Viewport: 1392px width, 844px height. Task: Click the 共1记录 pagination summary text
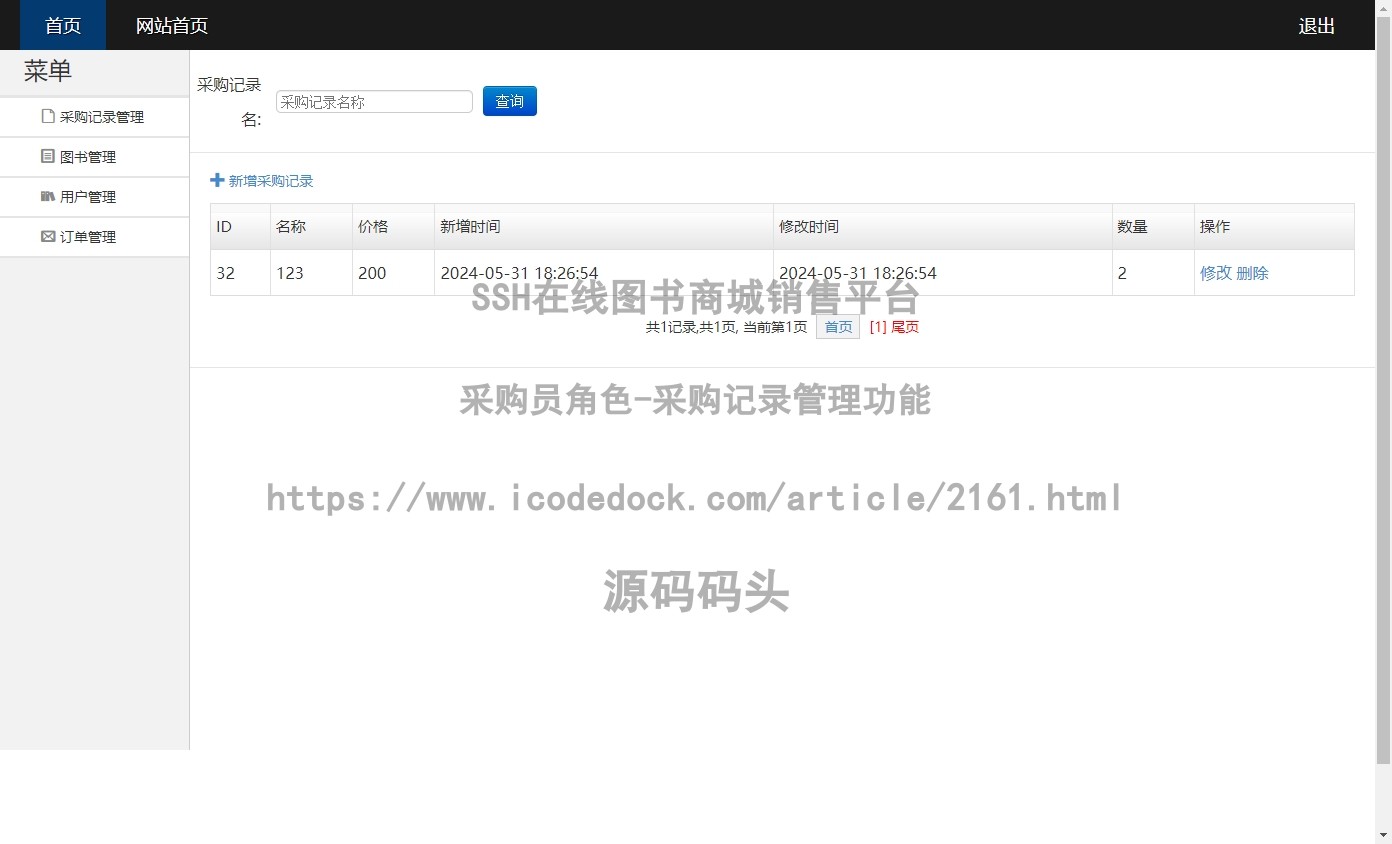point(726,327)
